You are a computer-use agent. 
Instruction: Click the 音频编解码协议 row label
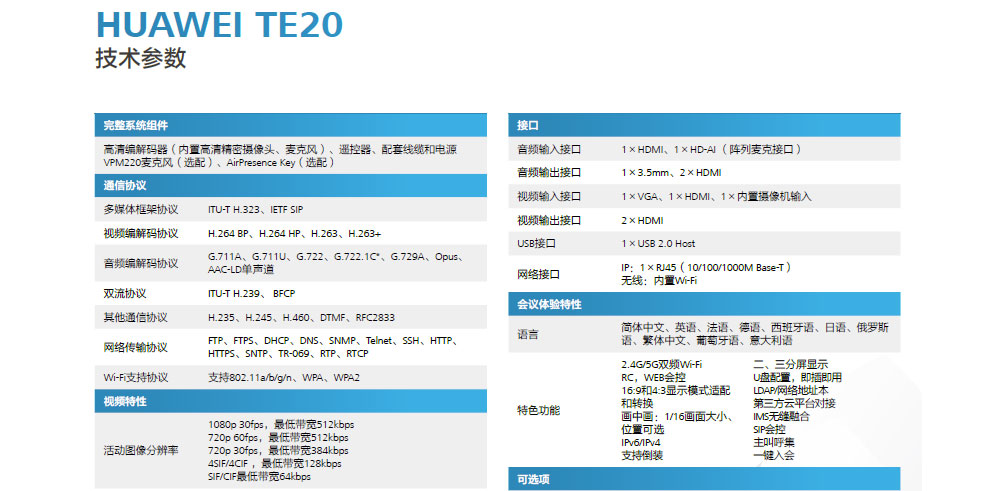[x=140, y=263]
